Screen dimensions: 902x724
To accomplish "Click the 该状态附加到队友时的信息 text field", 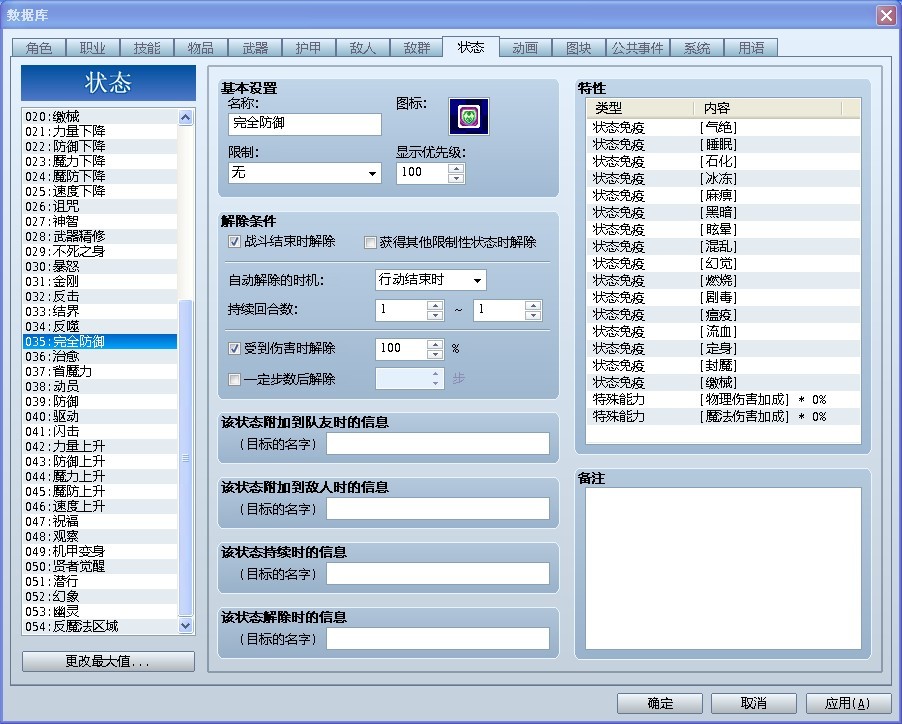I will 438,444.
